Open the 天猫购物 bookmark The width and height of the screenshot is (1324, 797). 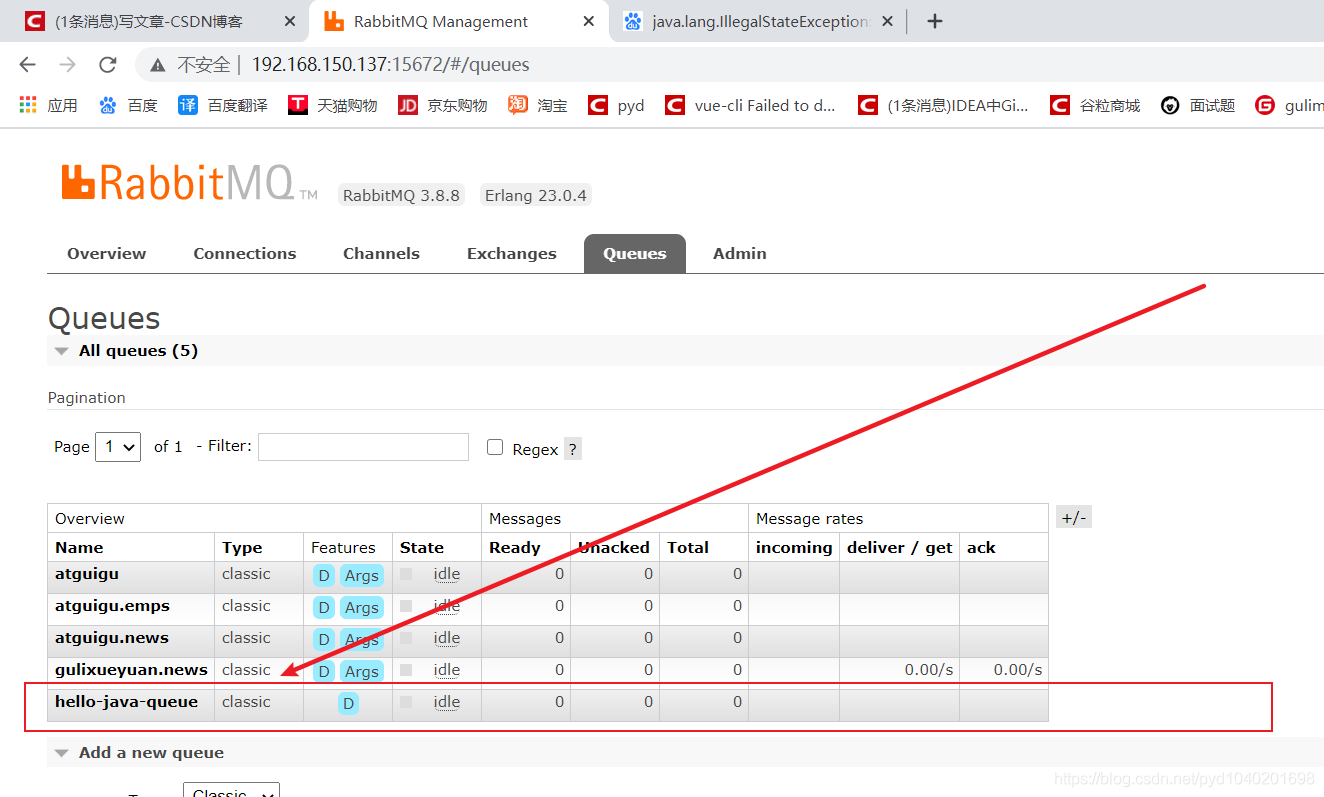coord(333,105)
